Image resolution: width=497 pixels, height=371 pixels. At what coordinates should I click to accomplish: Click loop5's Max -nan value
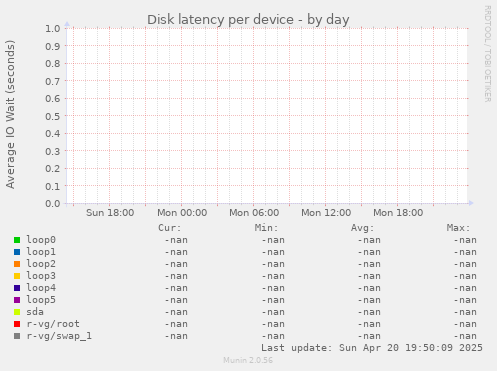[465, 300]
